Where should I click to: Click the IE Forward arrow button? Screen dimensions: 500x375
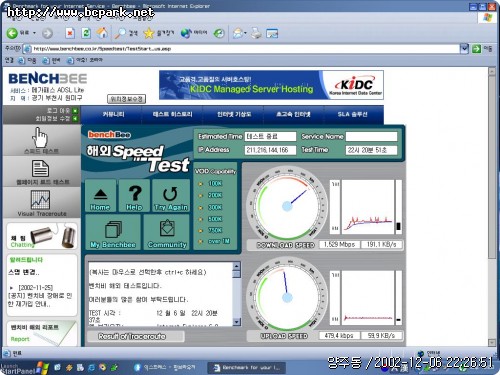[x=47, y=33]
